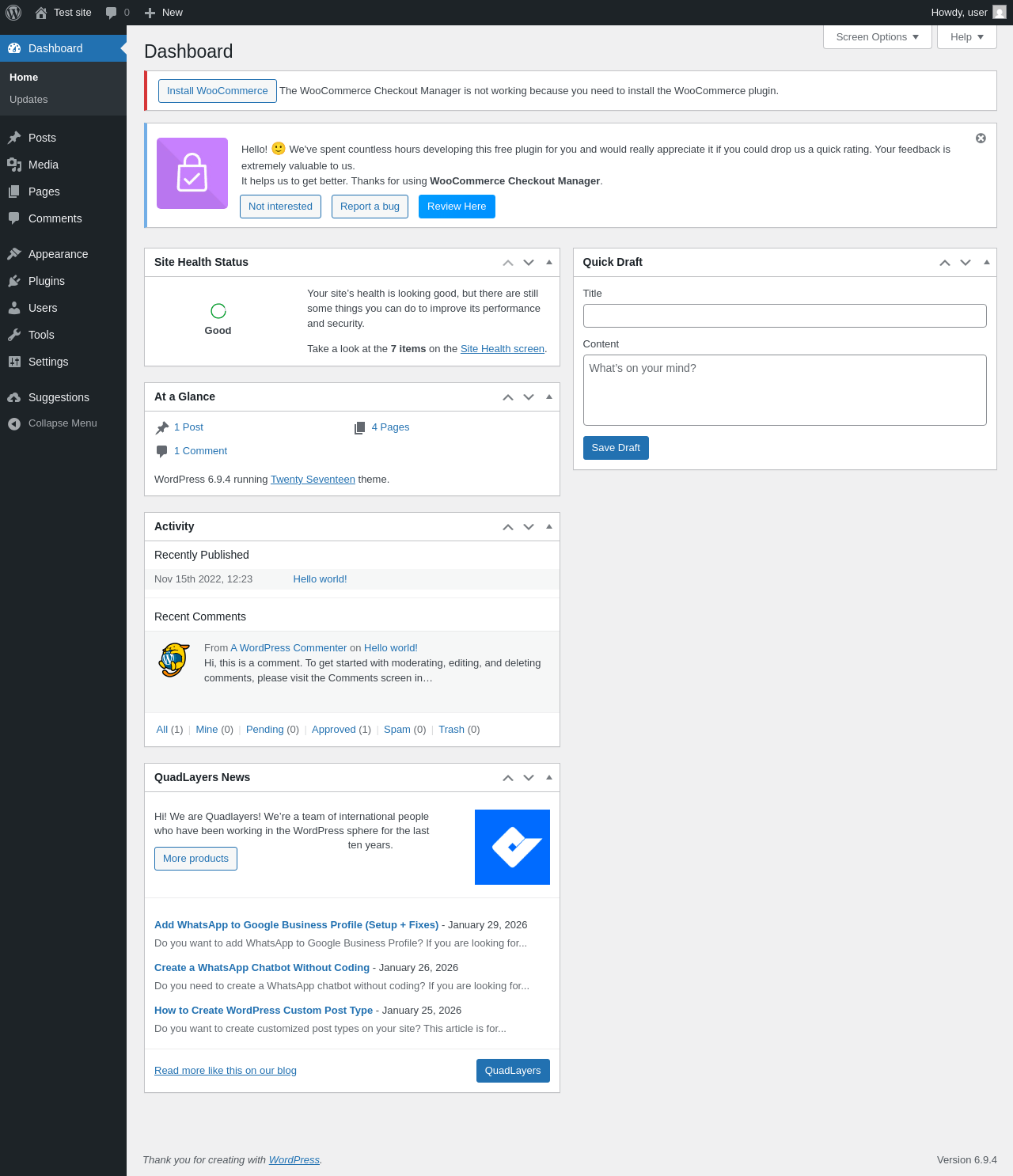Click the Settings sliders icon in sidebar

pyautogui.click(x=14, y=362)
